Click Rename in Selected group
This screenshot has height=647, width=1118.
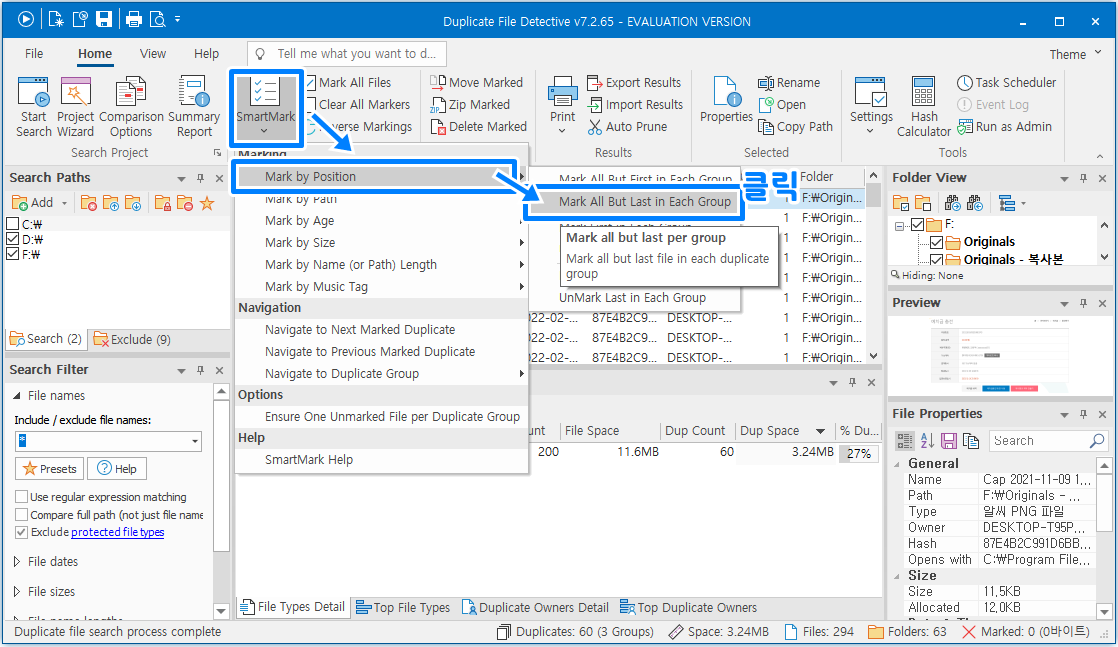[789, 82]
